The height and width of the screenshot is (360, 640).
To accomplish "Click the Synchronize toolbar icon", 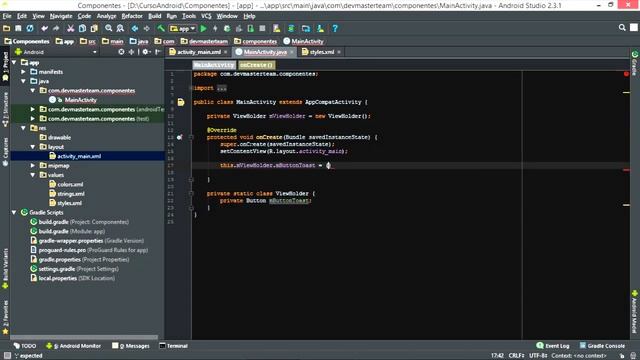I will pyautogui.click(x=30, y=29).
